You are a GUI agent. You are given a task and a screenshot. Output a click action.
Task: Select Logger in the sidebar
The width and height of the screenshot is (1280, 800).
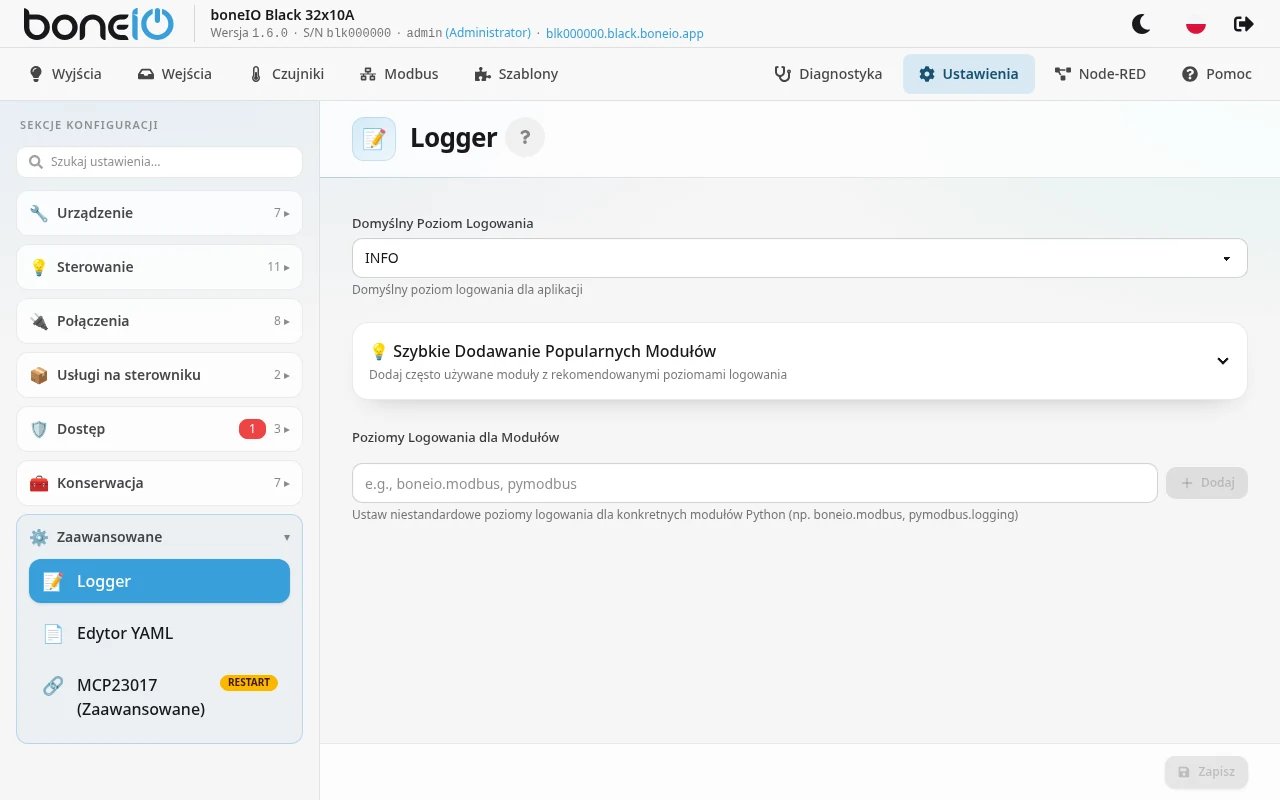tap(159, 581)
